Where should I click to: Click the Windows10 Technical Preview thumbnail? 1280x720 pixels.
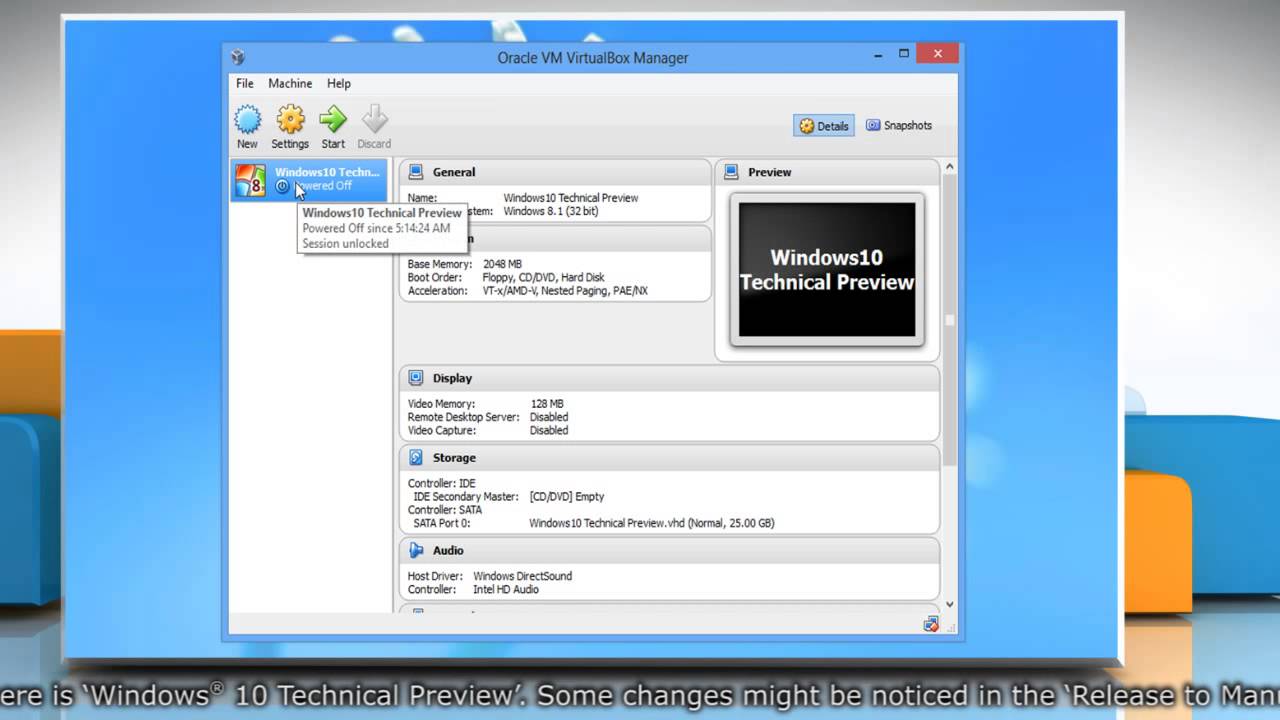point(827,270)
